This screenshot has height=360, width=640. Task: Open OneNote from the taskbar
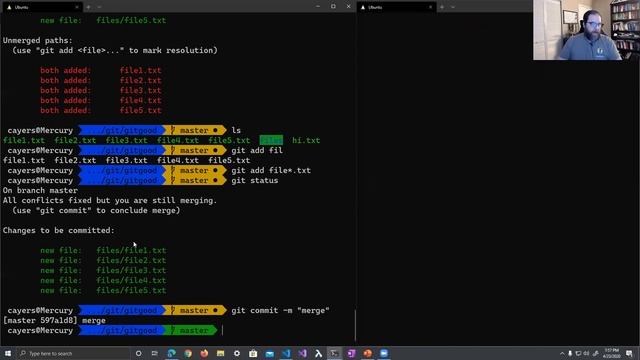click(351, 353)
